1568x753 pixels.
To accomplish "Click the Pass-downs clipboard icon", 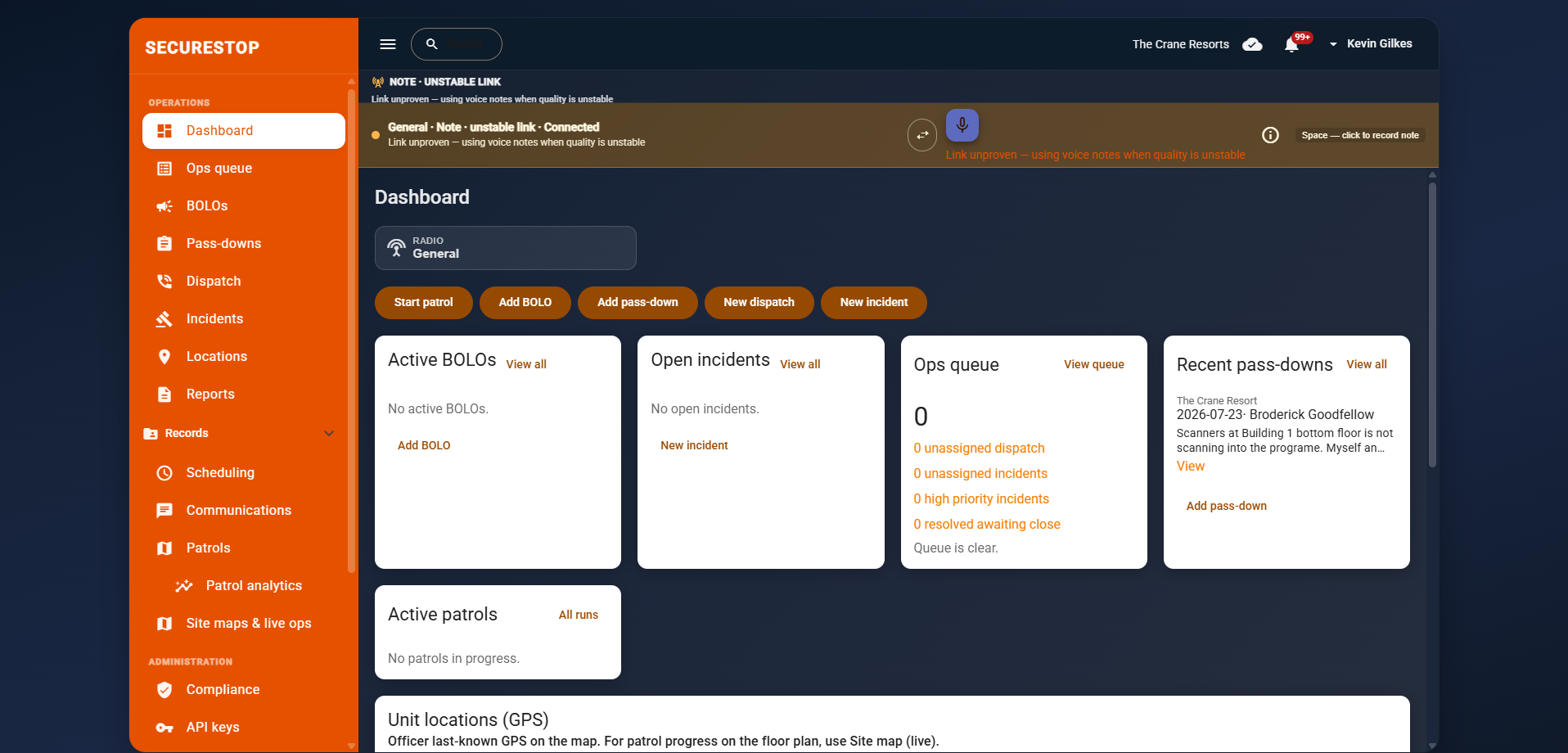I will click(x=164, y=244).
